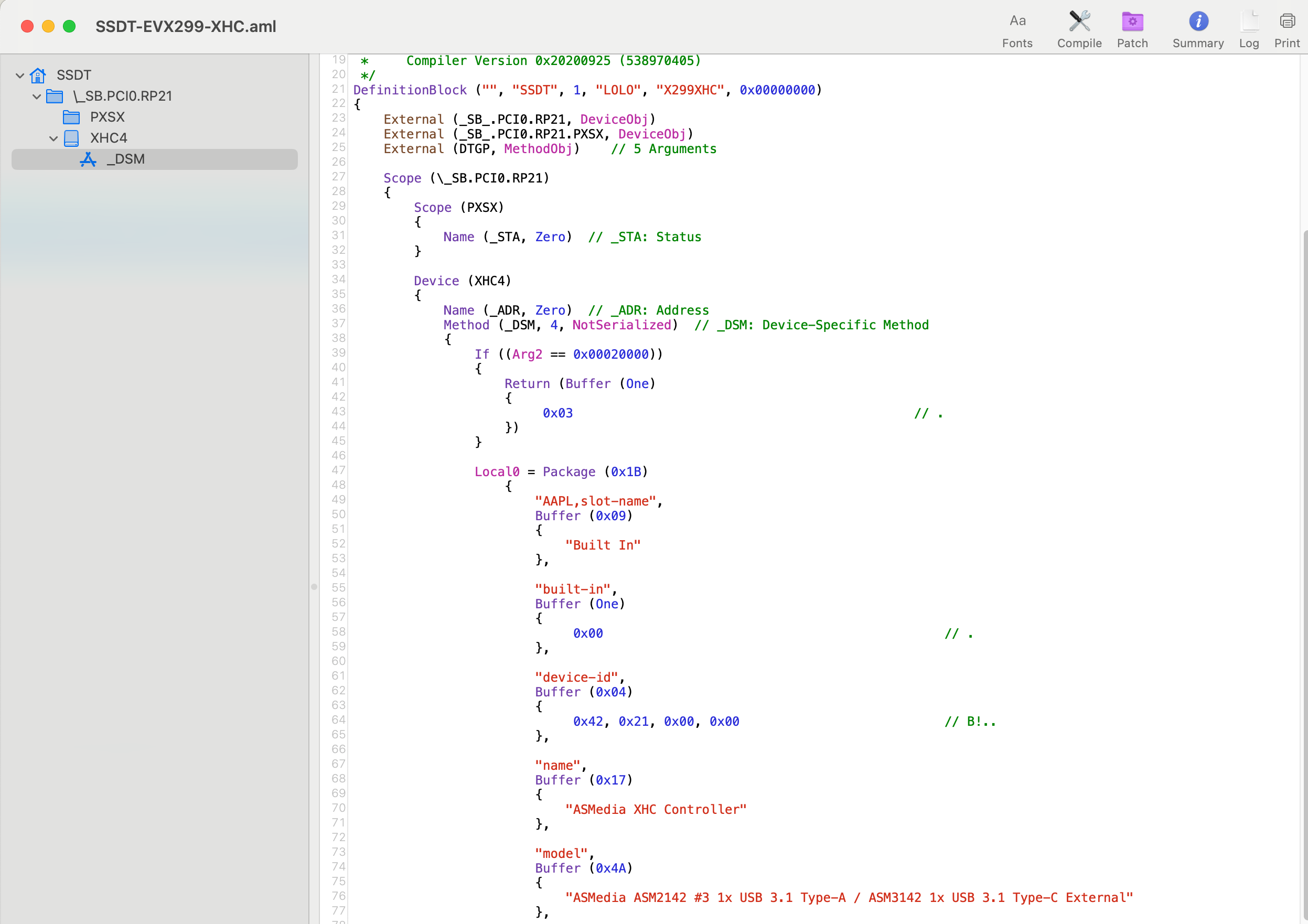Collapse the SSDT root node

[20, 75]
